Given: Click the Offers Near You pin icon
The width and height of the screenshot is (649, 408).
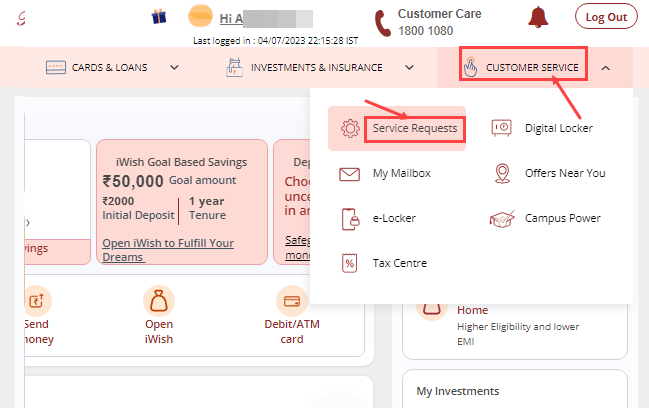Looking at the screenshot, I should click(x=502, y=173).
